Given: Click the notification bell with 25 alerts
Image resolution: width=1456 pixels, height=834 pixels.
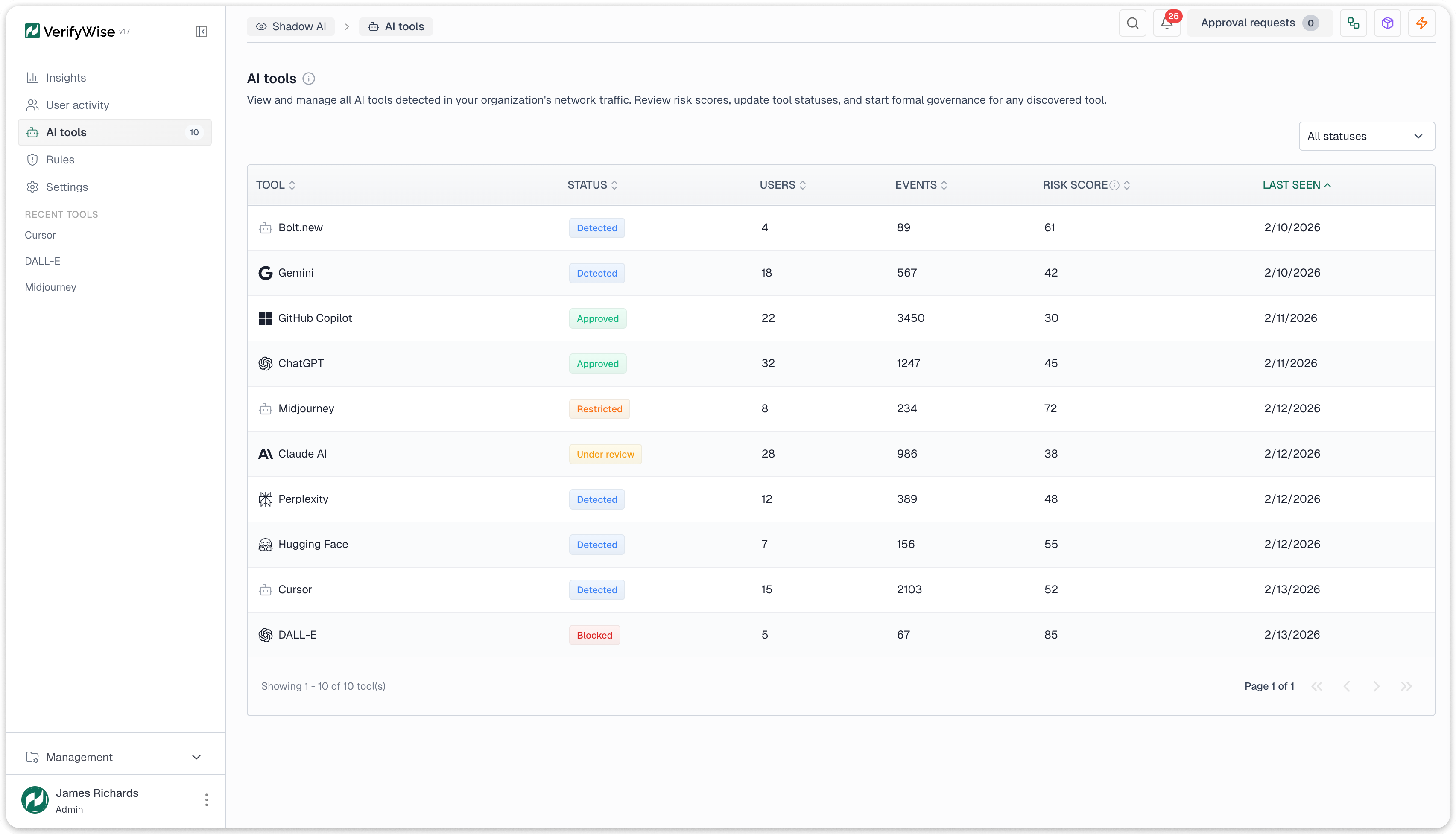Looking at the screenshot, I should point(1166,24).
